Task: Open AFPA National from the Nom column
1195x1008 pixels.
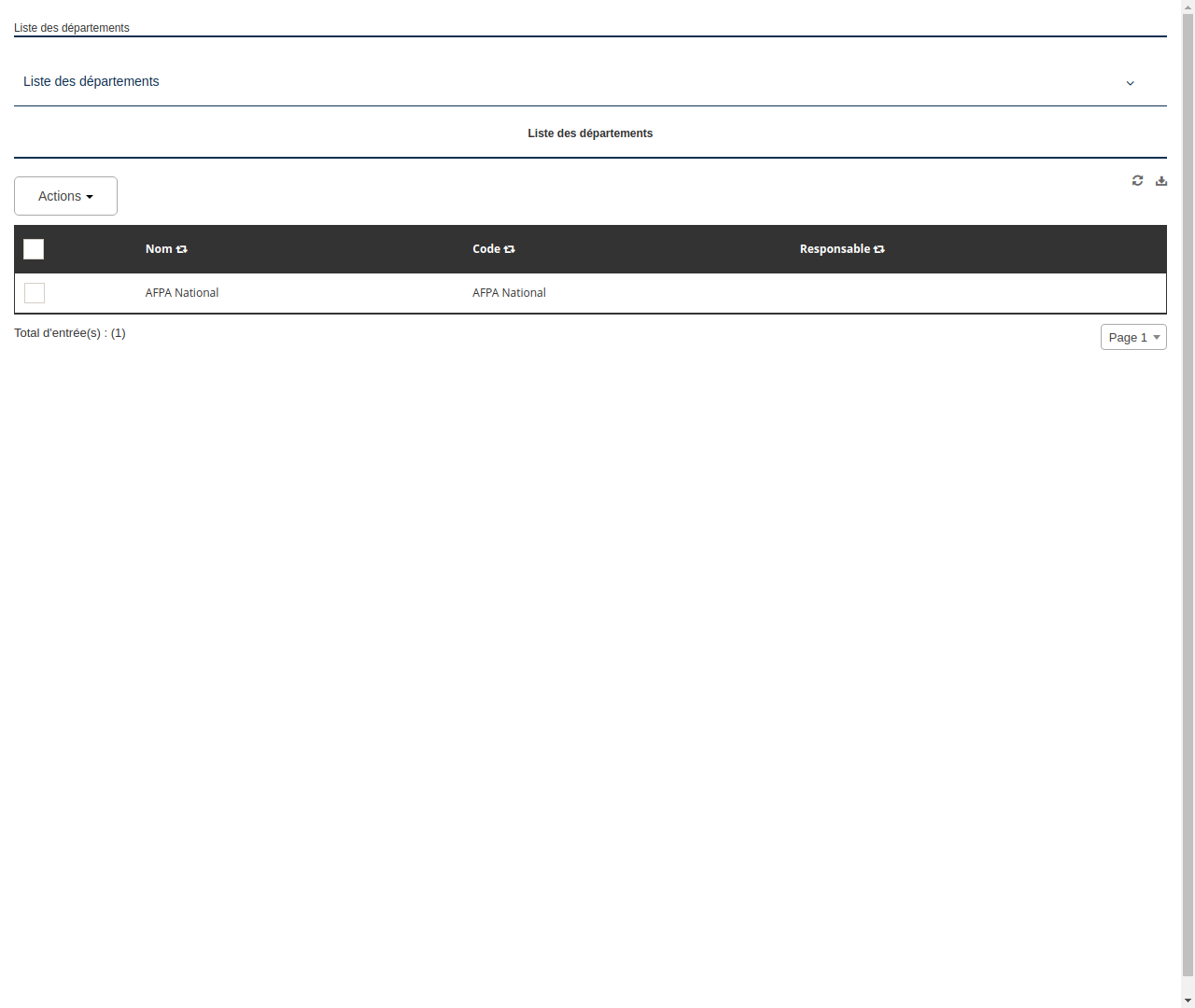Action: (181, 292)
